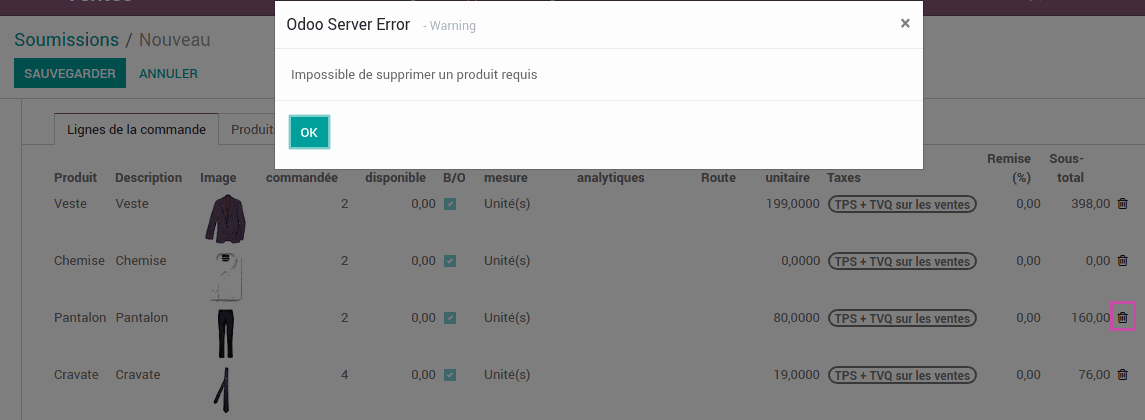Toggle B/O checkbox for Chemise
Screen dimensions: 1145x420
pyautogui.click(x=450, y=261)
